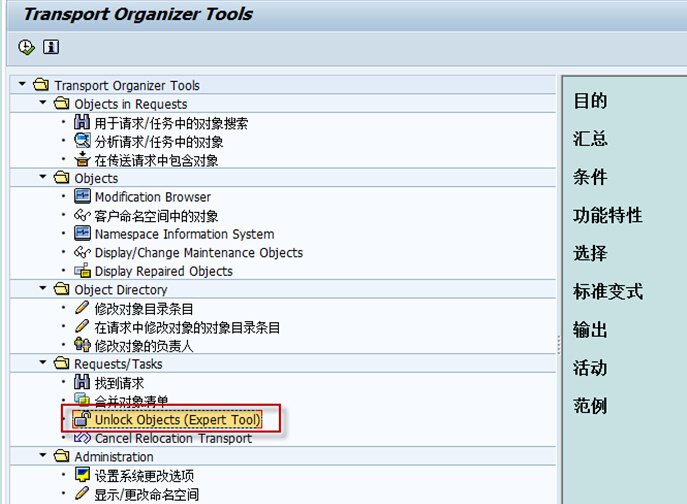Collapse the Objects folder arrow

[42, 177]
